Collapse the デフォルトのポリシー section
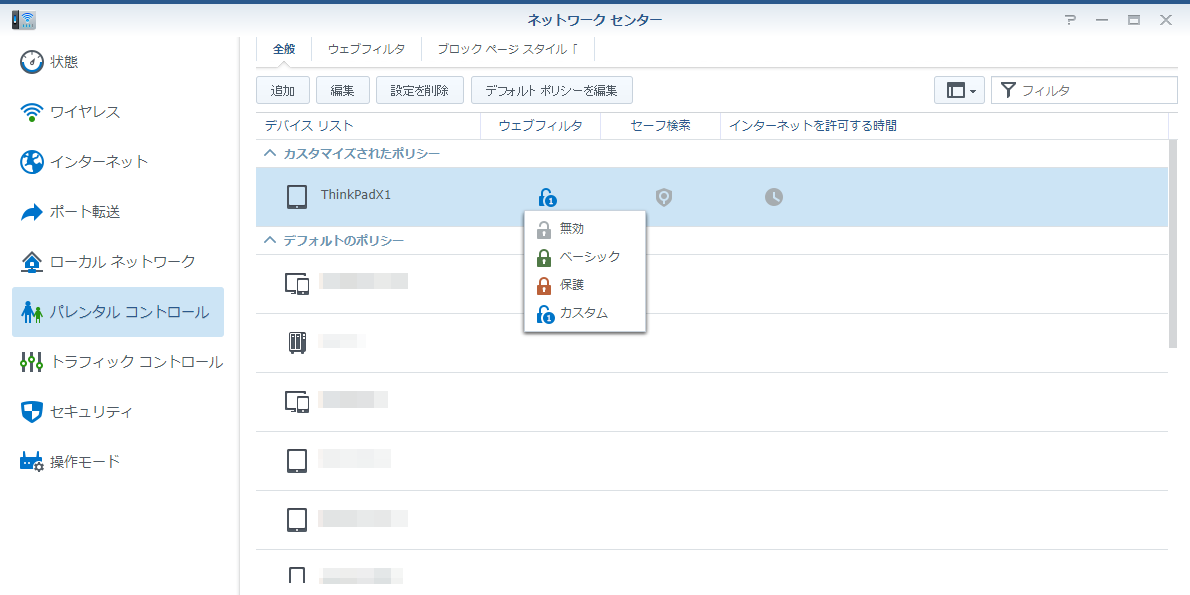The height and width of the screenshot is (595, 1190). point(268,240)
